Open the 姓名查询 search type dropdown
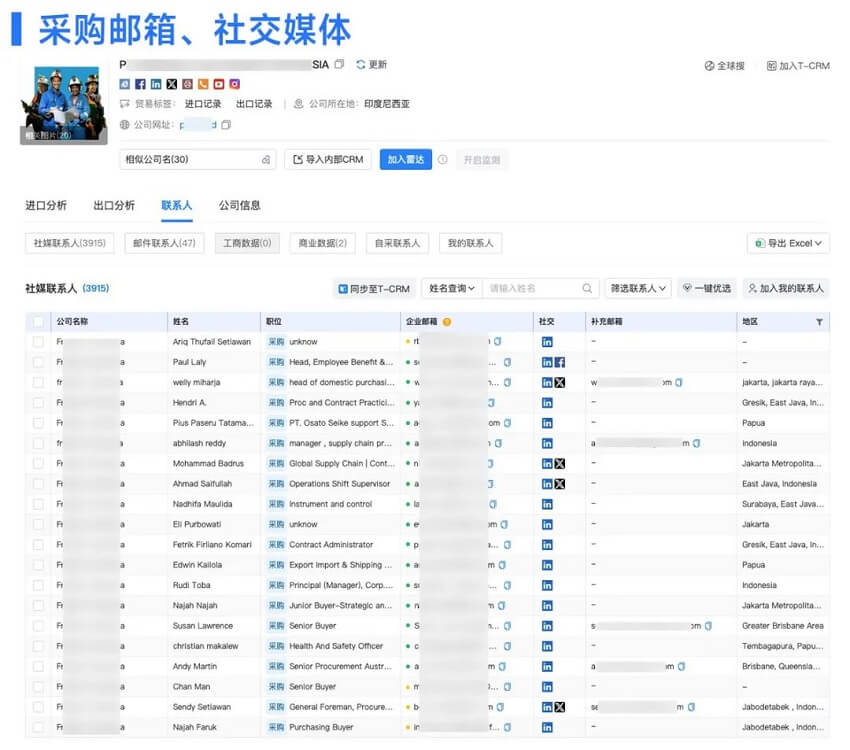 click(452, 288)
